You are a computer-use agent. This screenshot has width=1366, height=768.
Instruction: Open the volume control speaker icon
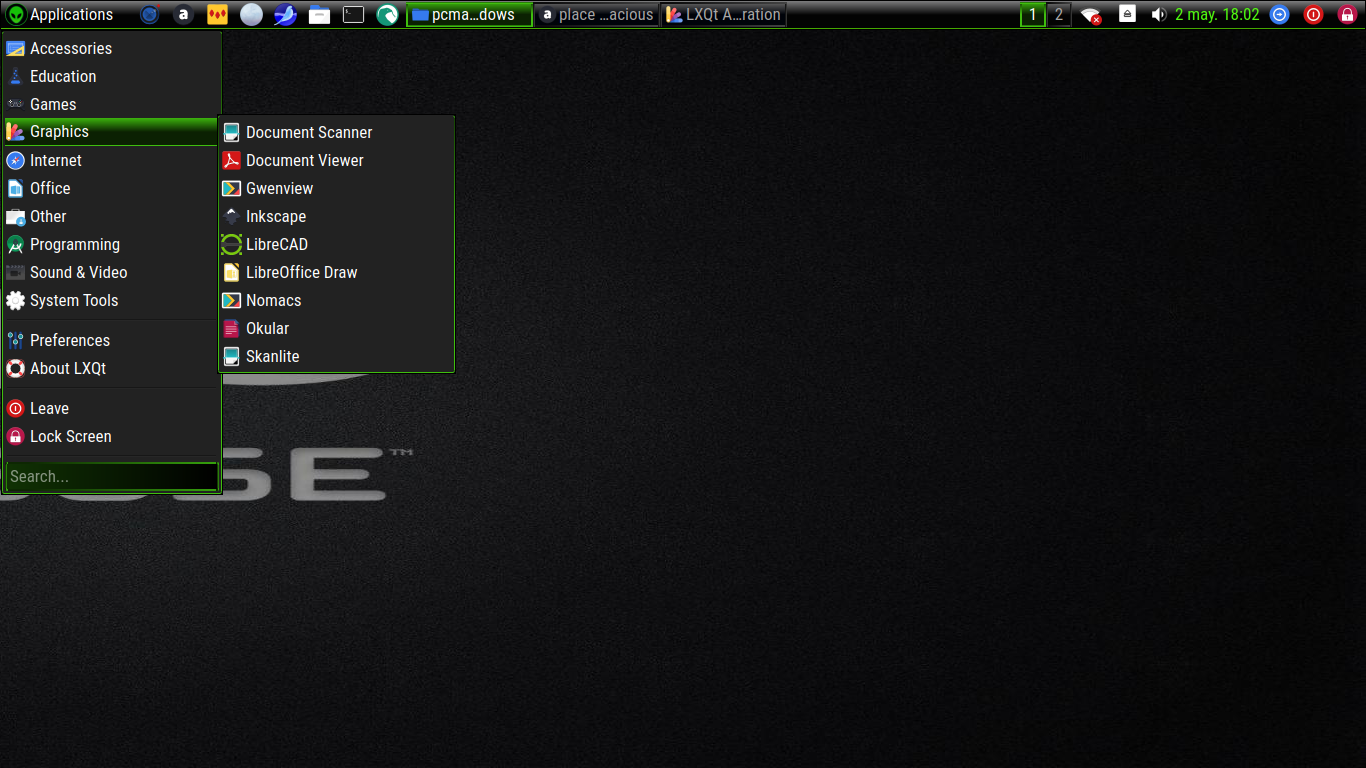pyautogui.click(x=1159, y=15)
